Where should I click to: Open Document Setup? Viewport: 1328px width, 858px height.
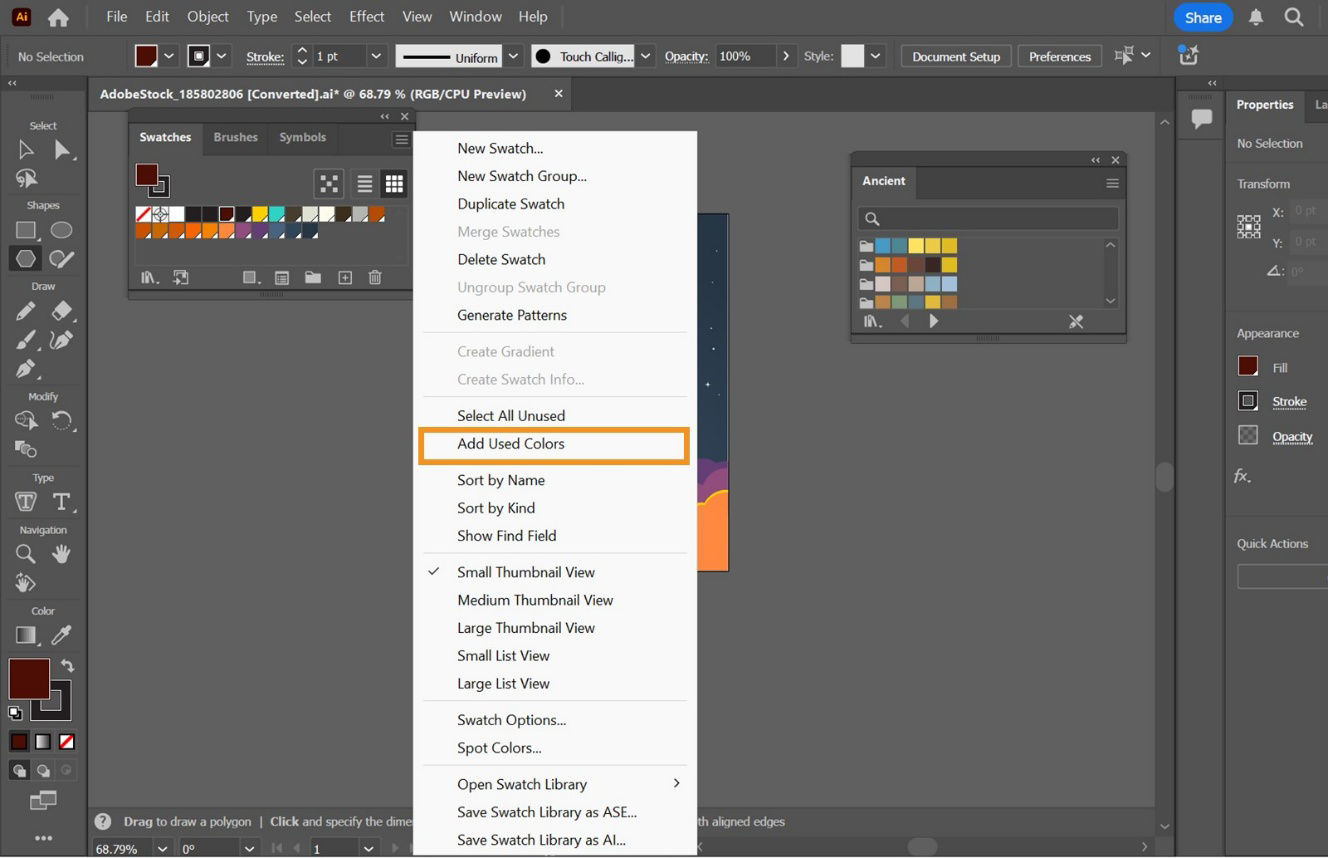point(955,56)
